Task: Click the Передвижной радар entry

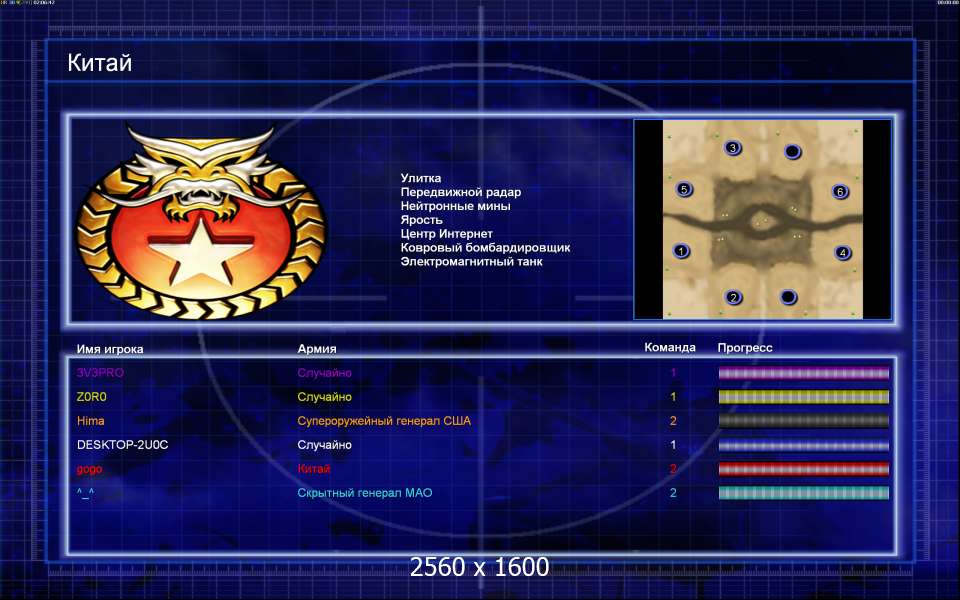Action: pyautogui.click(x=460, y=192)
